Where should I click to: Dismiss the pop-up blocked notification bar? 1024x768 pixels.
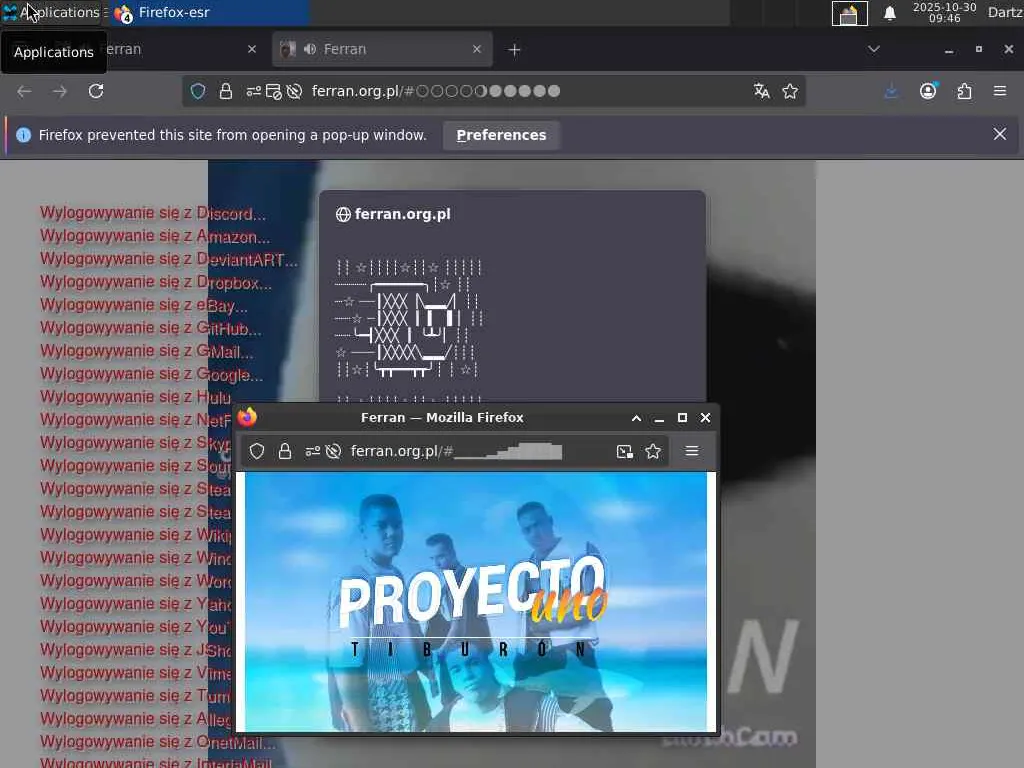1000,134
